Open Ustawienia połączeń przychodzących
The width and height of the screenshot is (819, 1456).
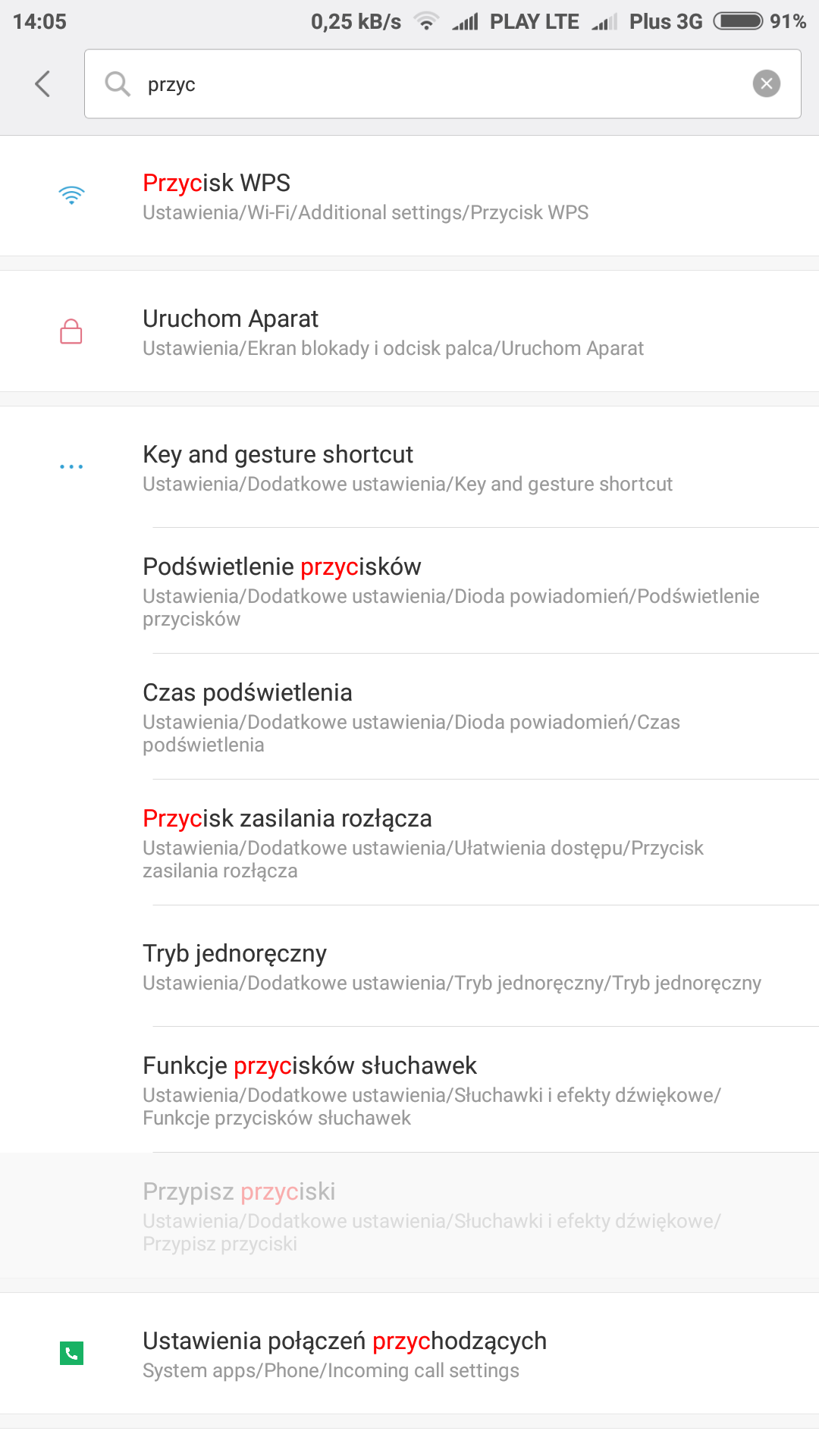point(409,1354)
